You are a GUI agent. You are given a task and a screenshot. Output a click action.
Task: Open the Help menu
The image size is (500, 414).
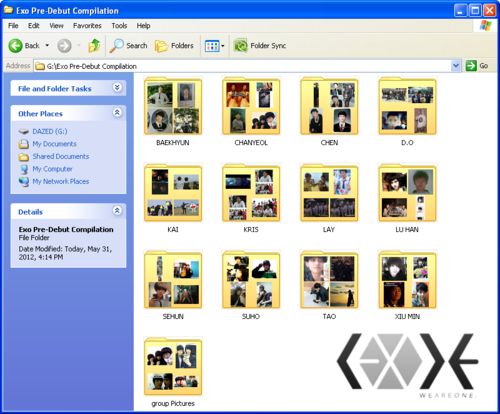143,26
